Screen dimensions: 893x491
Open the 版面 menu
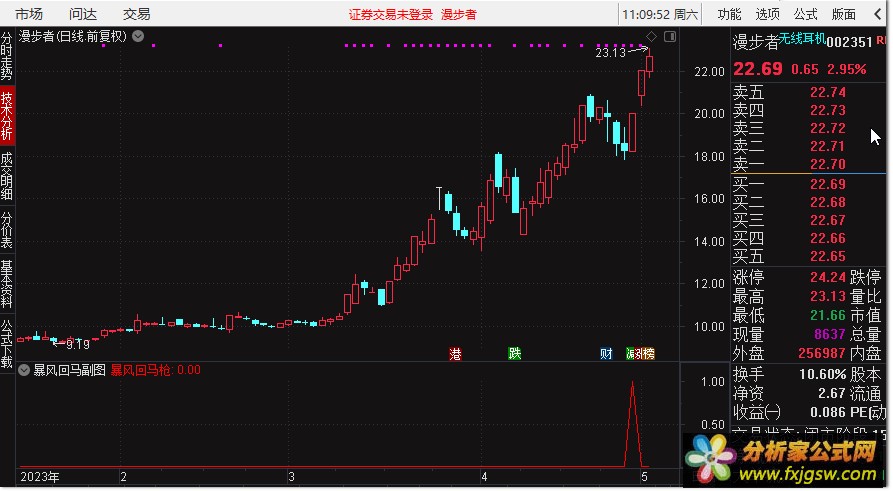843,14
